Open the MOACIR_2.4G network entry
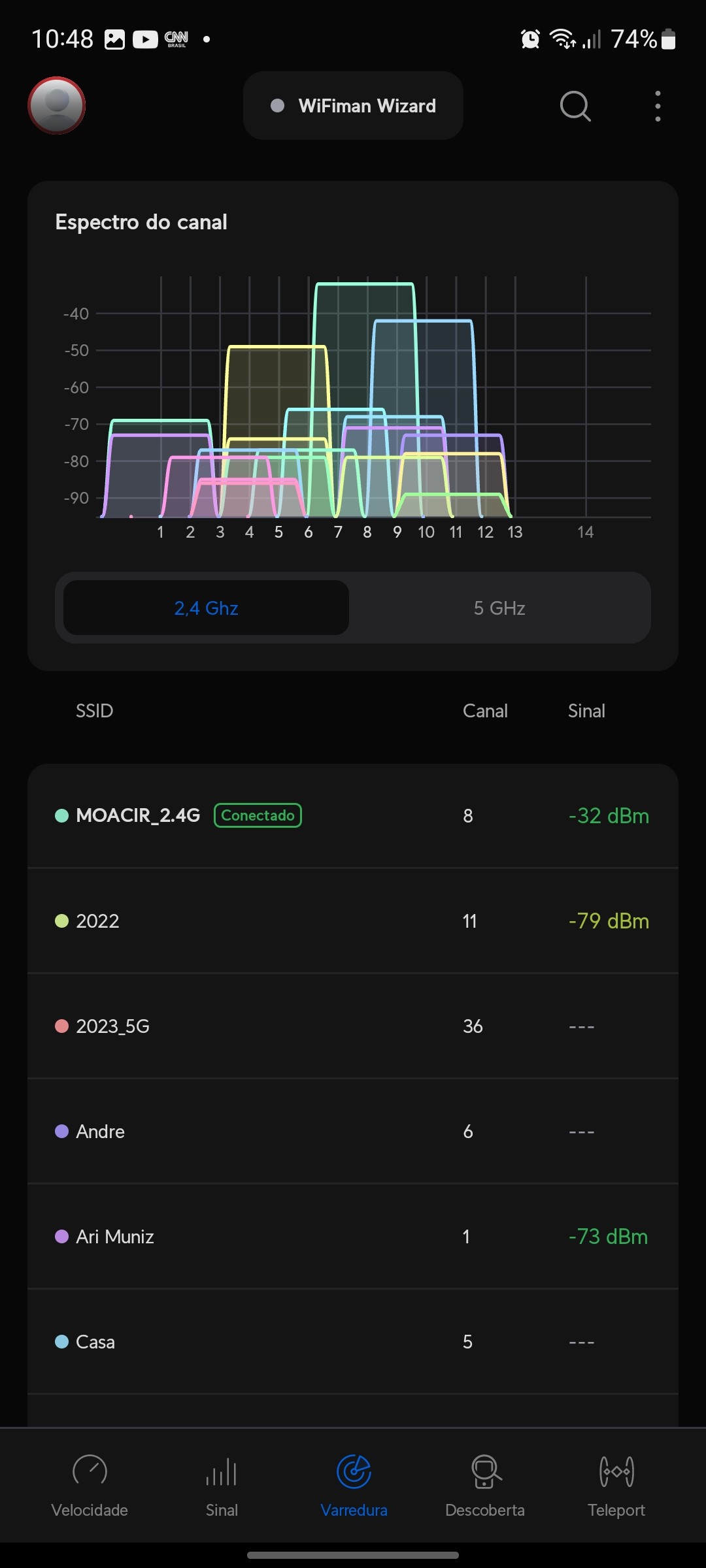 pyautogui.click(x=353, y=816)
